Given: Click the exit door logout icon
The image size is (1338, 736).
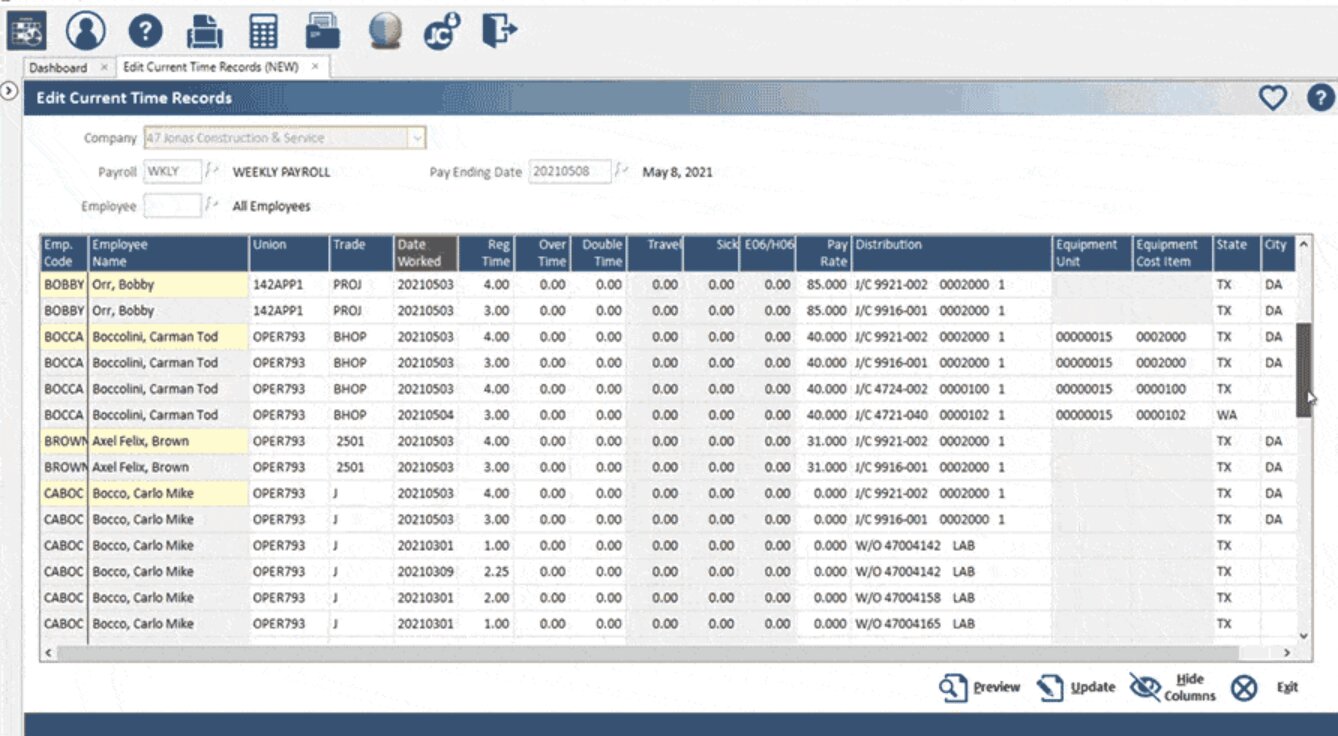Looking at the screenshot, I should click(x=498, y=31).
